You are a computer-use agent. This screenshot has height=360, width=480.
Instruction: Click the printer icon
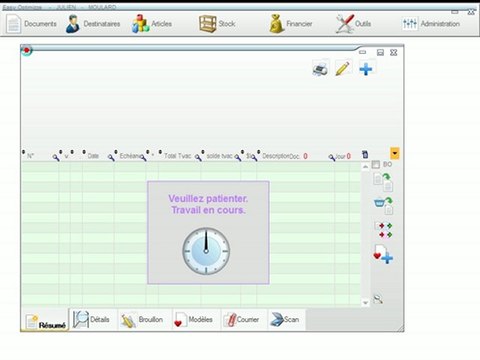pos(321,68)
